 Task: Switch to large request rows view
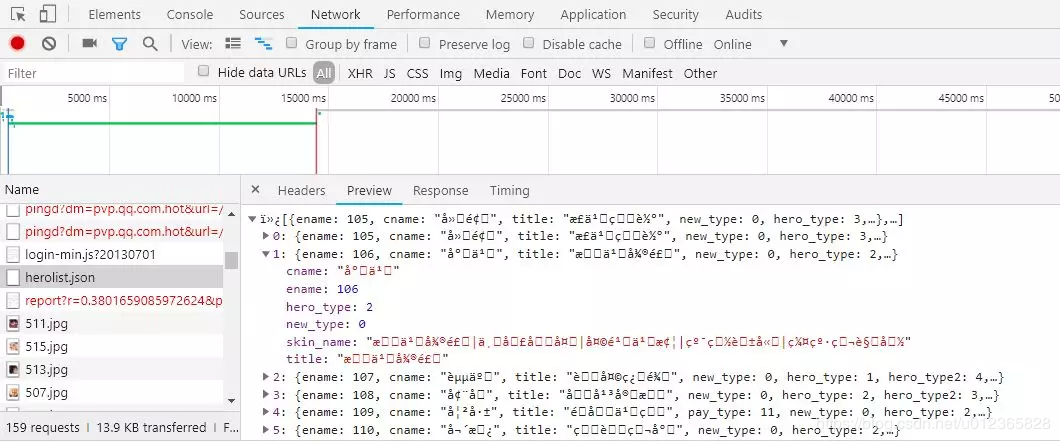pos(233,43)
